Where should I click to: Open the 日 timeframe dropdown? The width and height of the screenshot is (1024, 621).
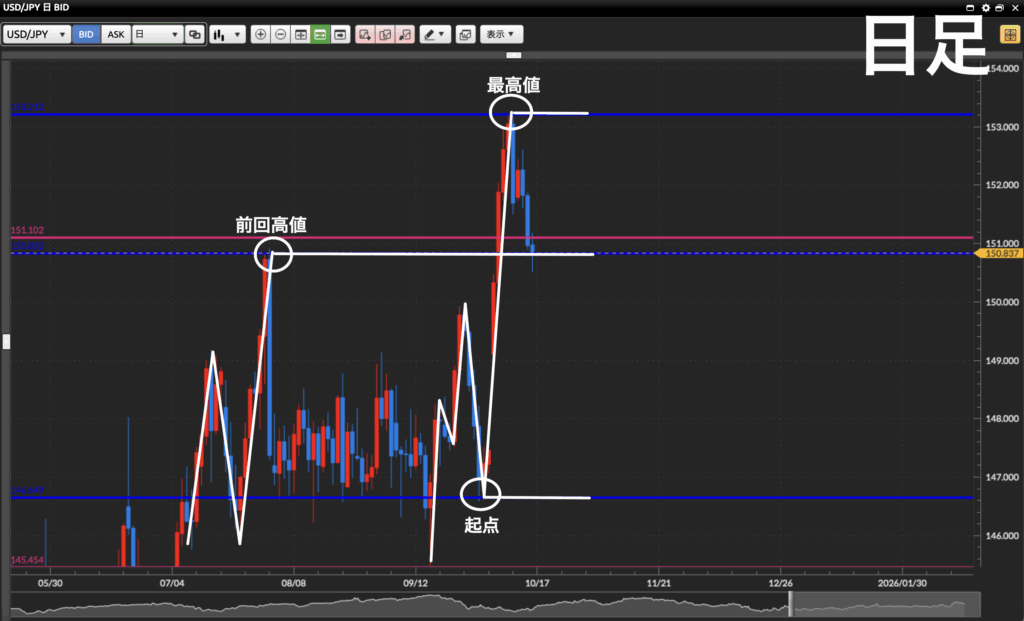click(x=157, y=34)
